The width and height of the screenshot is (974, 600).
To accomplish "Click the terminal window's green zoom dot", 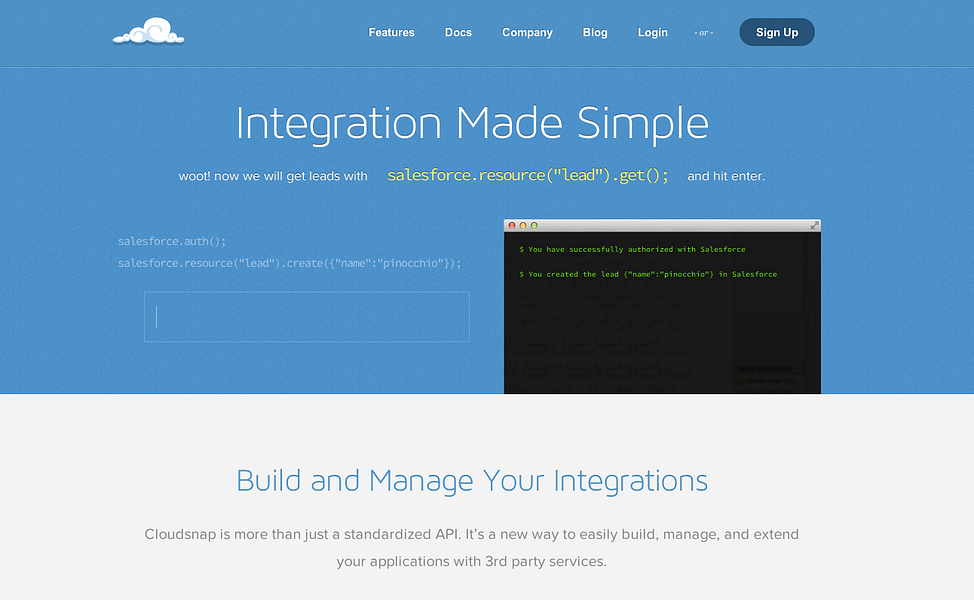I will pyautogui.click(x=534, y=225).
